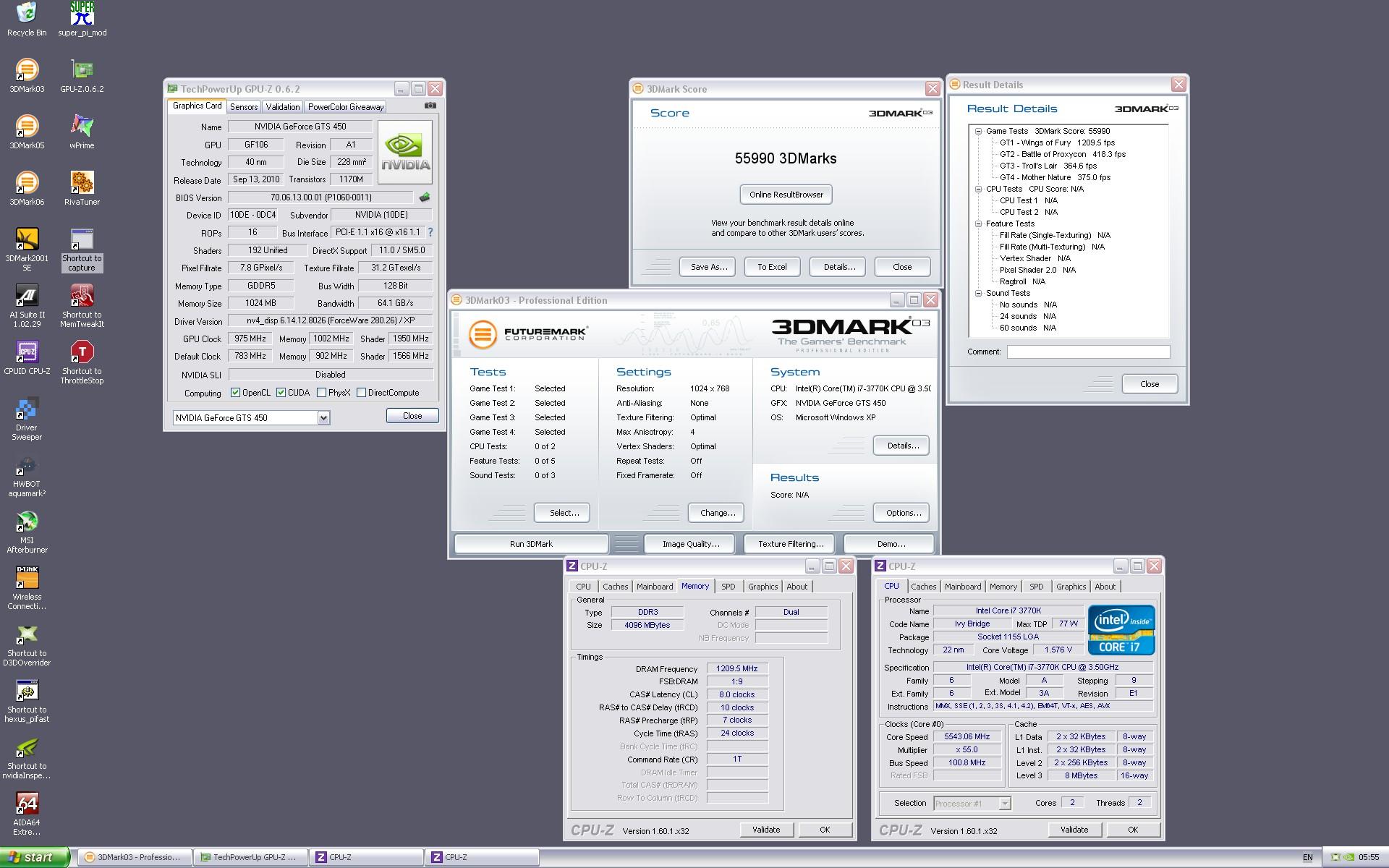Open MSI Afterburner desktop icon
The height and width of the screenshot is (868, 1389).
[27, 532]
